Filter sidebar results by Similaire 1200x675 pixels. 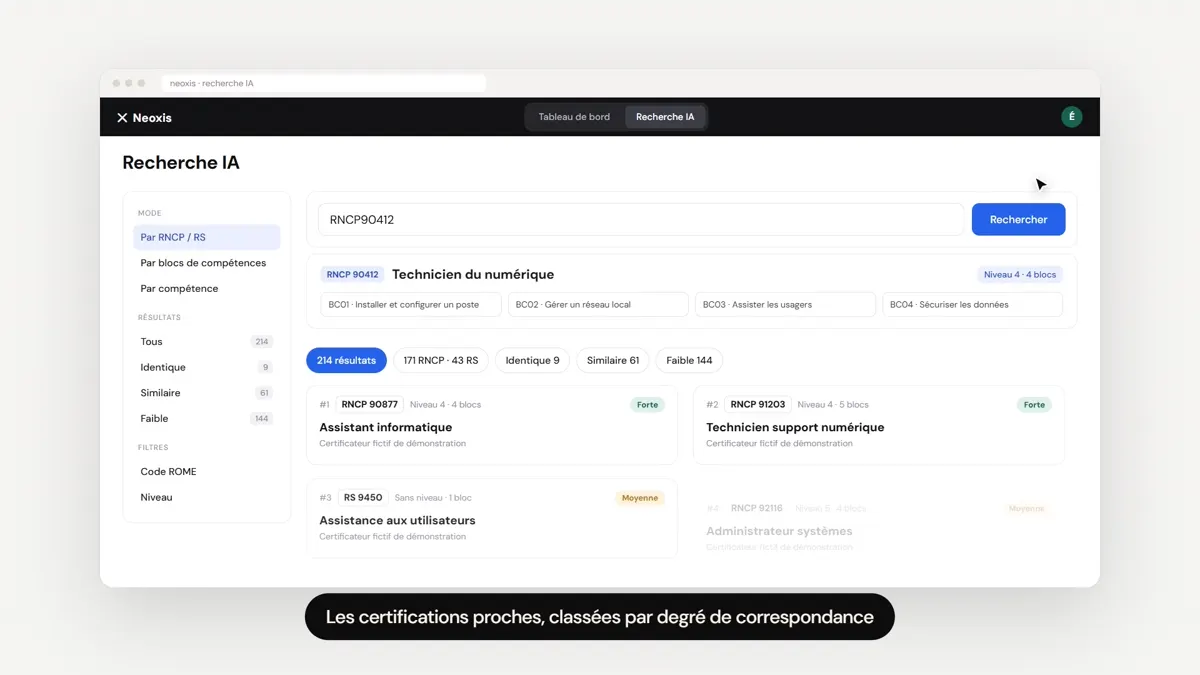coord(207,393)
